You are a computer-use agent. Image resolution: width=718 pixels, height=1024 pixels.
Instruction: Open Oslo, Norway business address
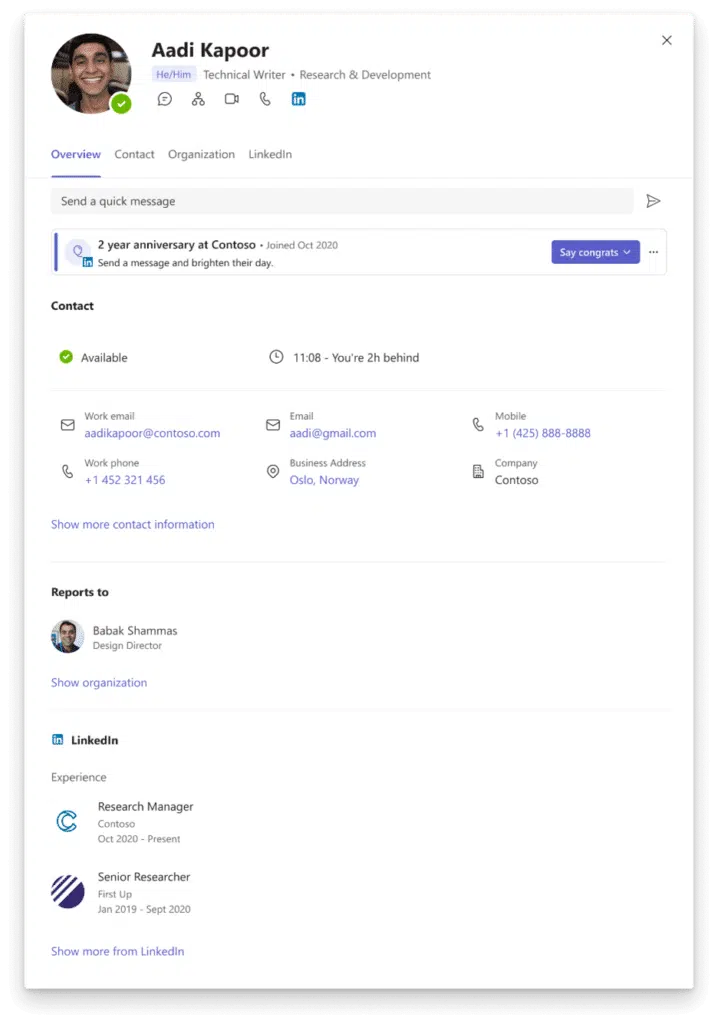[324, 480]
